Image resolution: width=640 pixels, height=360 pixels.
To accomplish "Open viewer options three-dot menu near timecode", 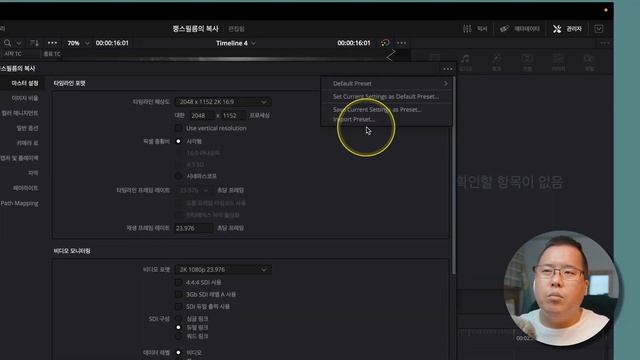I will tap(402, 43).
